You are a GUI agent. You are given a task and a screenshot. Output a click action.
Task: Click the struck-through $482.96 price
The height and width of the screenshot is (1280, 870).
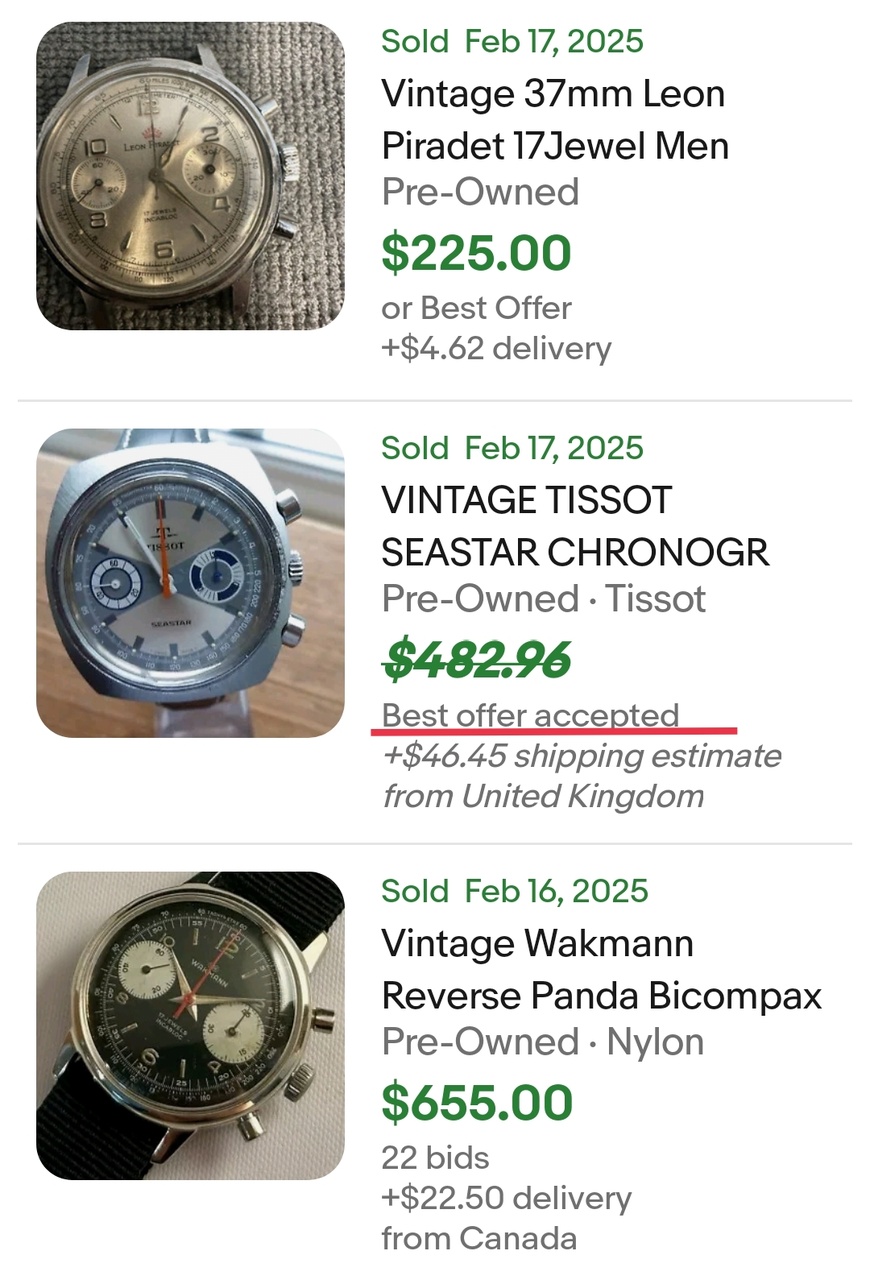pyautogui.click(x=476, y=659)
